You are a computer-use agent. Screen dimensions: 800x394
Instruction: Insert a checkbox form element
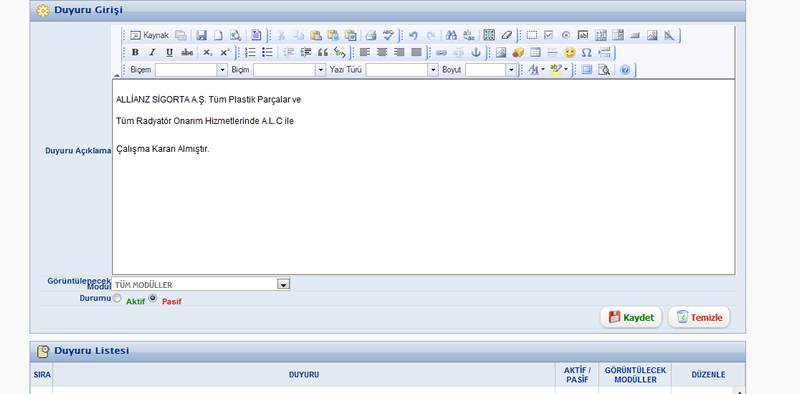coord(548,35)
